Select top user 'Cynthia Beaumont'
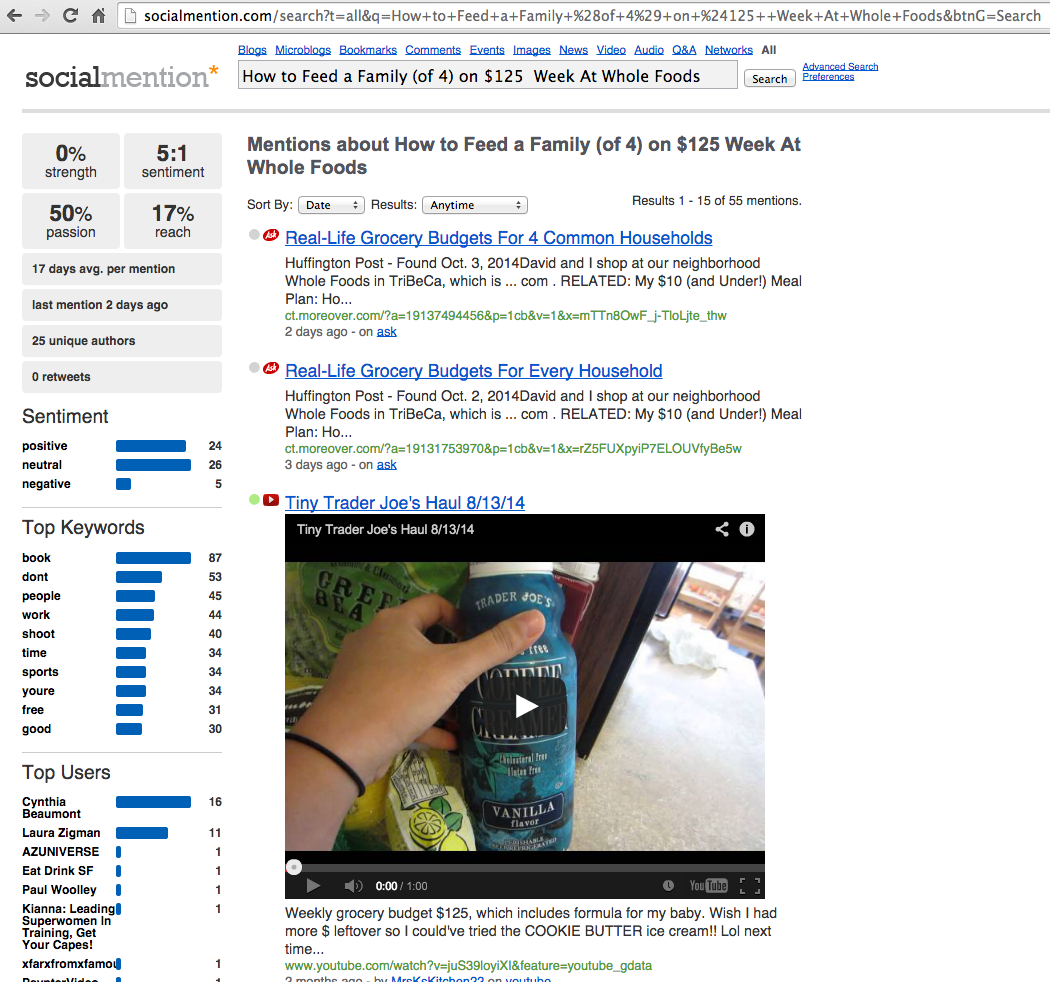Viewport: 1050px width, 982px height. 52,808
